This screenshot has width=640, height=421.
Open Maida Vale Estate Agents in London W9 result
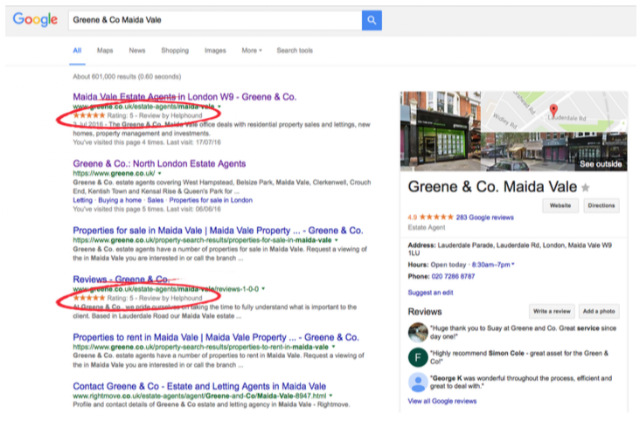(x=184, y=97)
